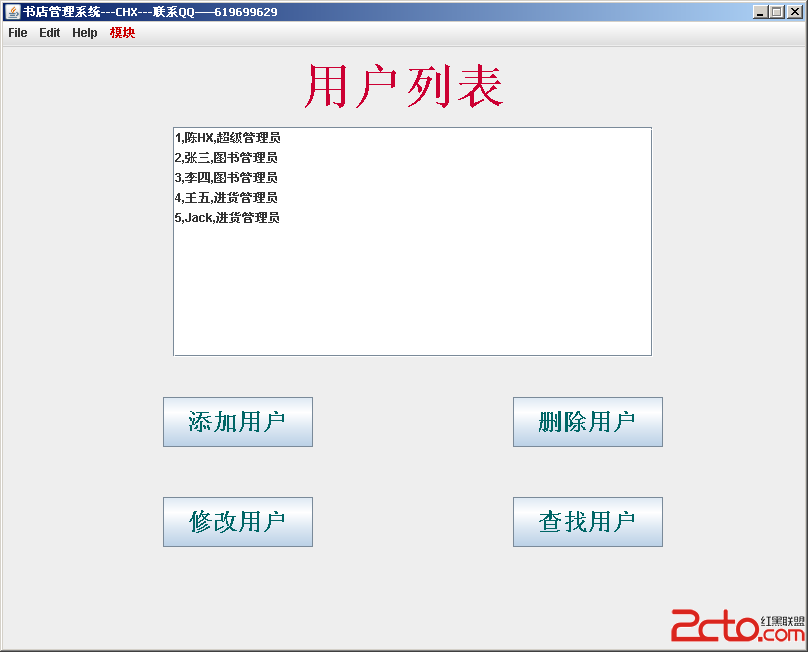Click the 删除用户 button
Screen dimensions: 808x652
[x=587, y=422]
